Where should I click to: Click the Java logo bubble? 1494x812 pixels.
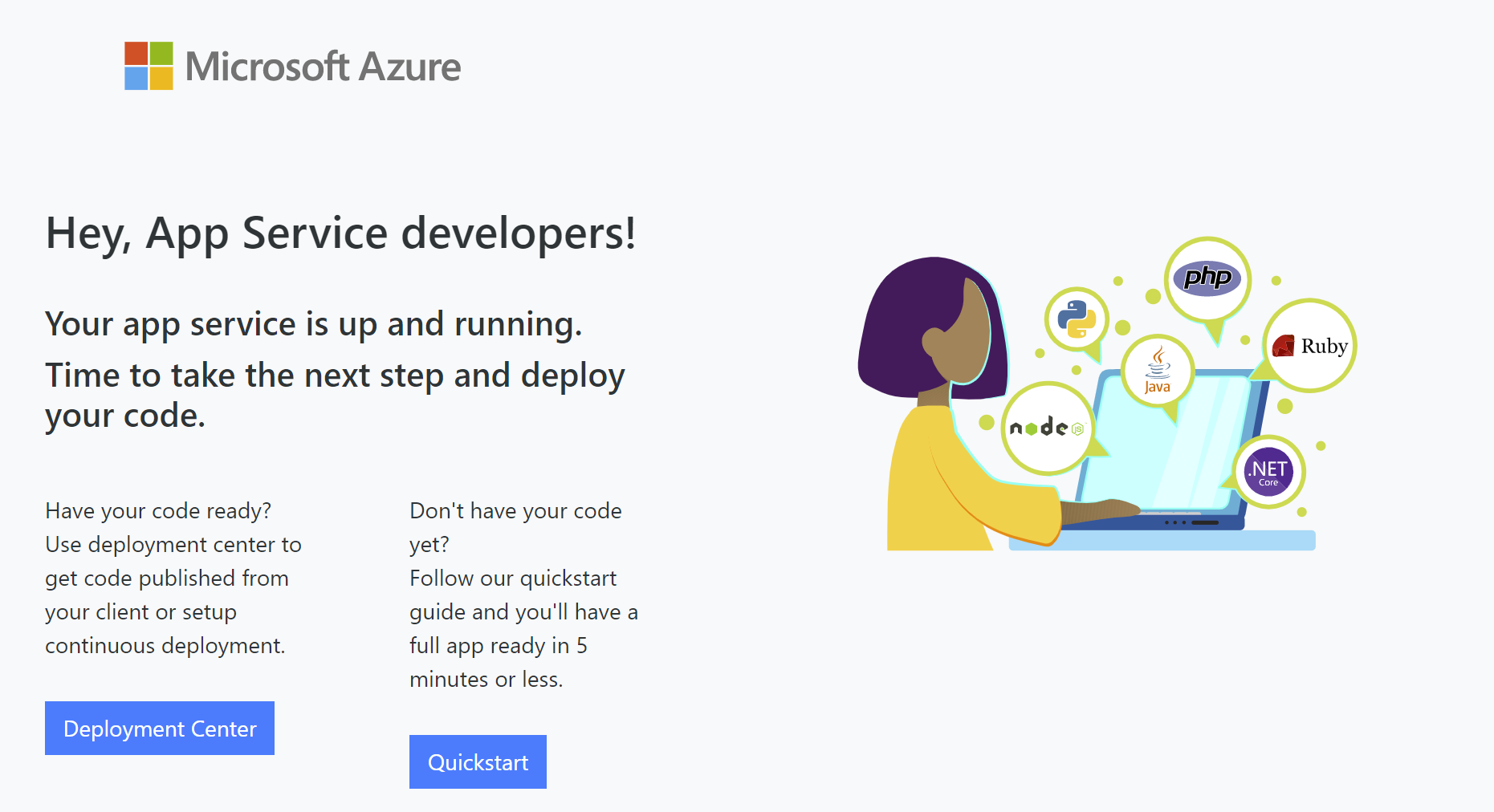[x=1158, y=371]
